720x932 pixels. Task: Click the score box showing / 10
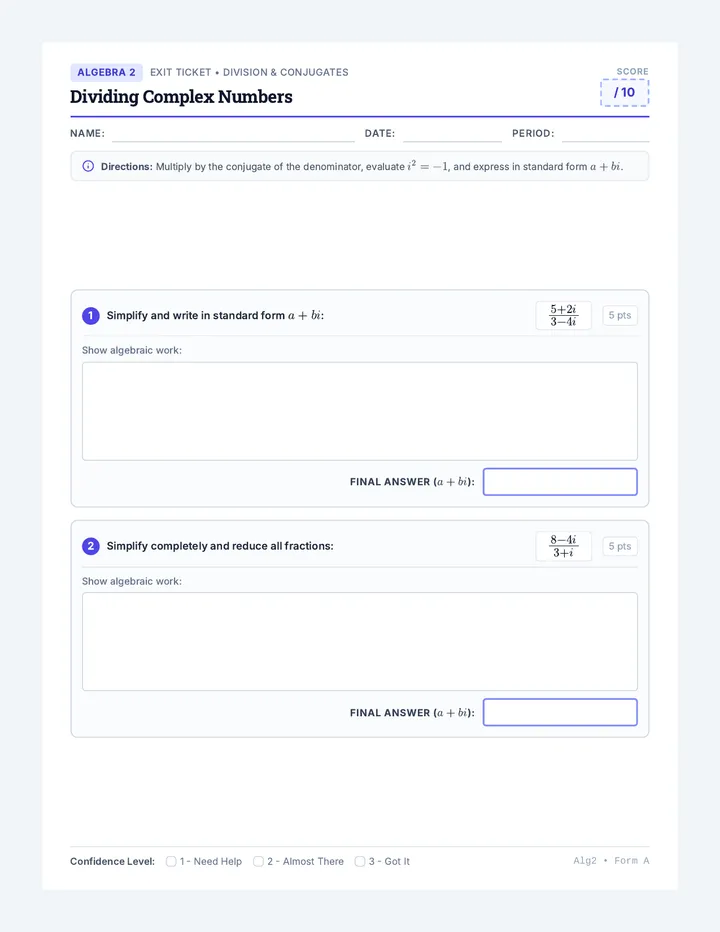click(x=624, y=93)
